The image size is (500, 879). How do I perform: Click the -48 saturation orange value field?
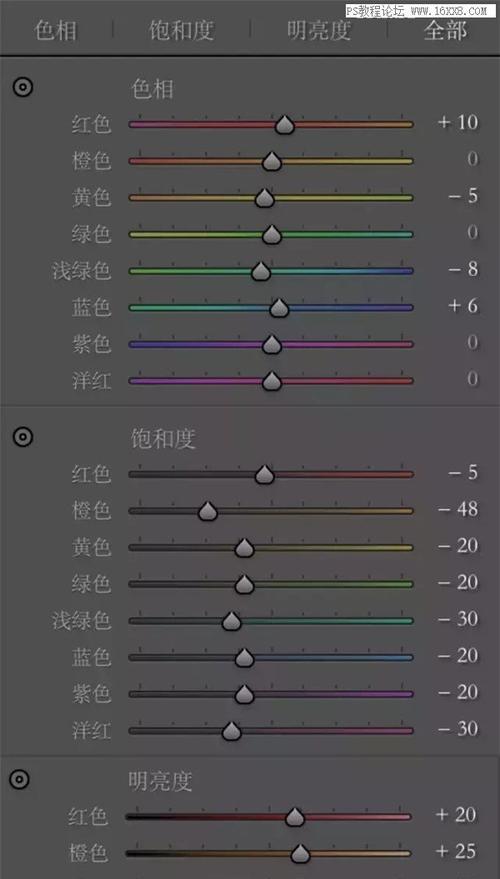(458, 509)
